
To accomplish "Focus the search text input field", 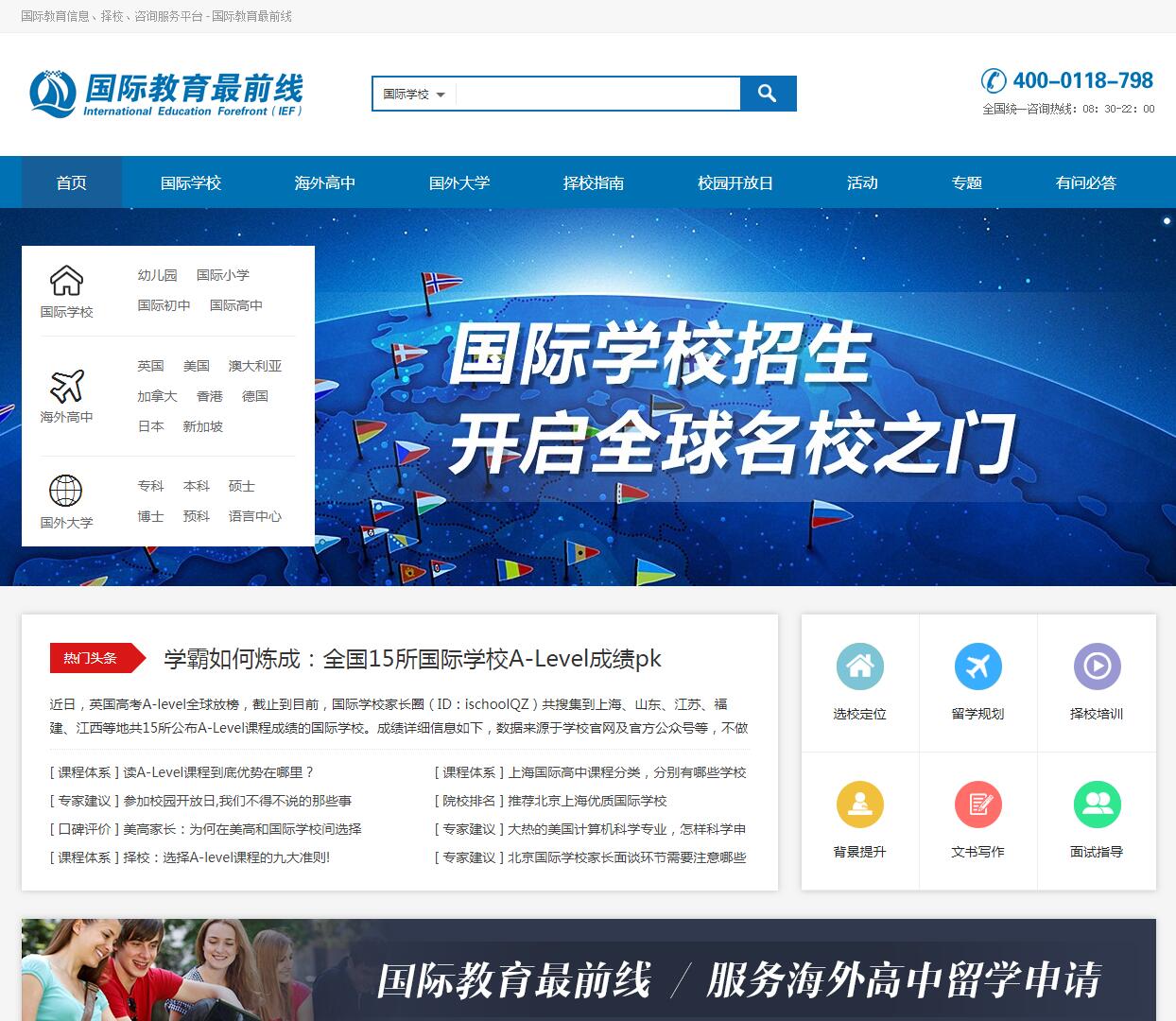I will coord(598,94).
